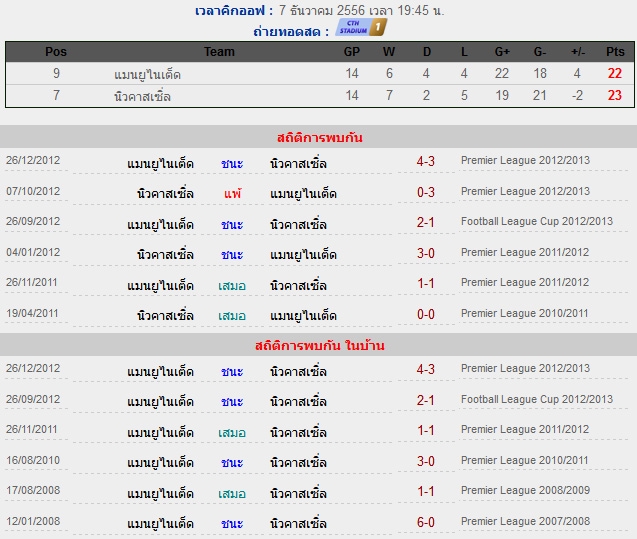This screenshot has height=539, width=637.
Task: Click the 'เวลาคิกออฟ :' label
Action: [234, 11]
